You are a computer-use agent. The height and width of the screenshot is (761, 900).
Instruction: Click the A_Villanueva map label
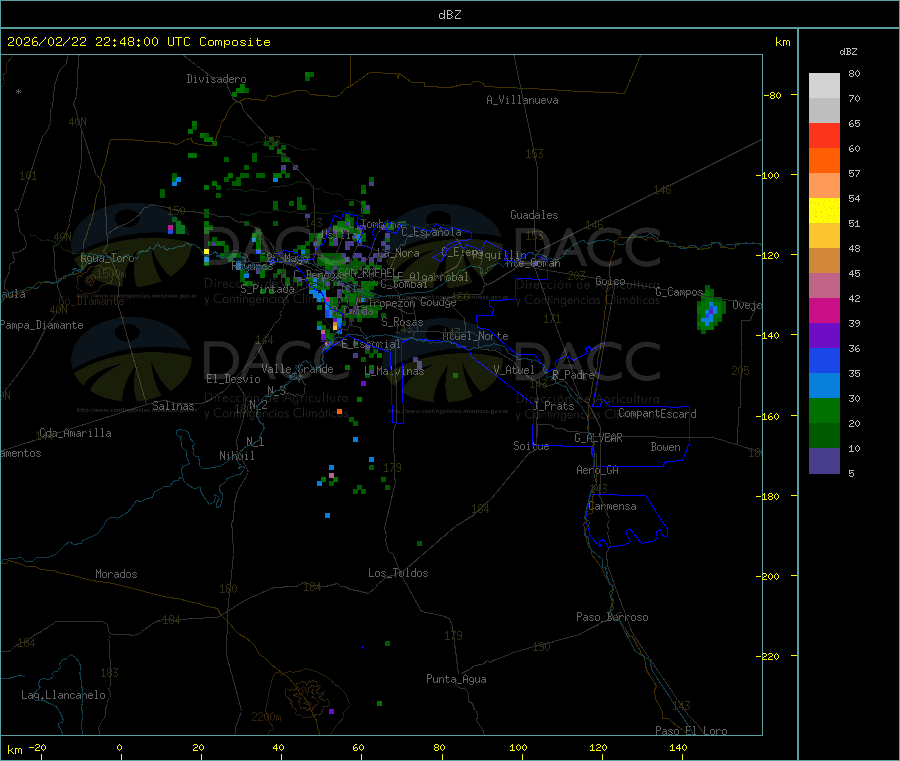(522, 100)
